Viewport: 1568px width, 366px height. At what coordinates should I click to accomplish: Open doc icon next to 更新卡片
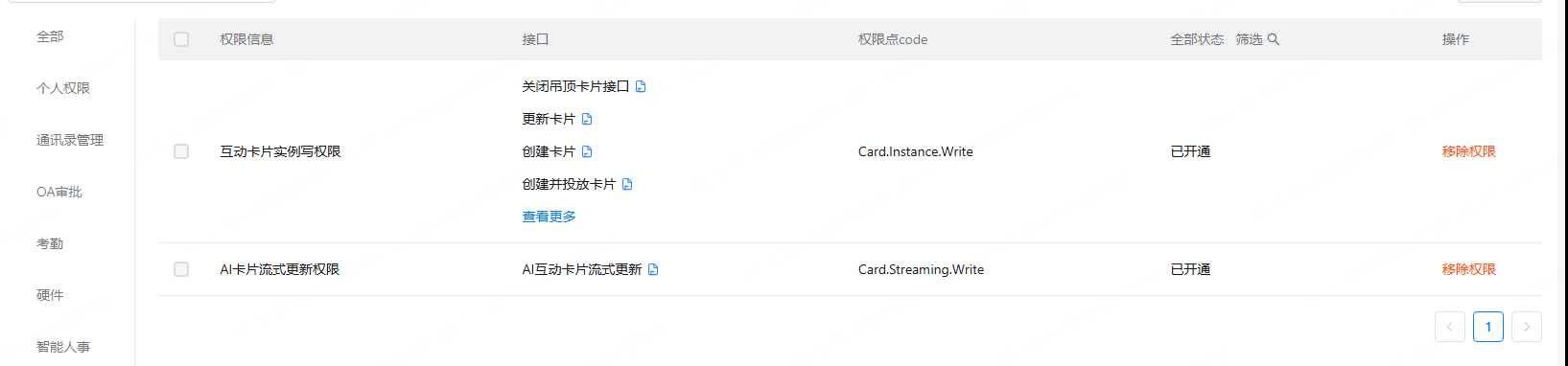click(x=587, y=119)
